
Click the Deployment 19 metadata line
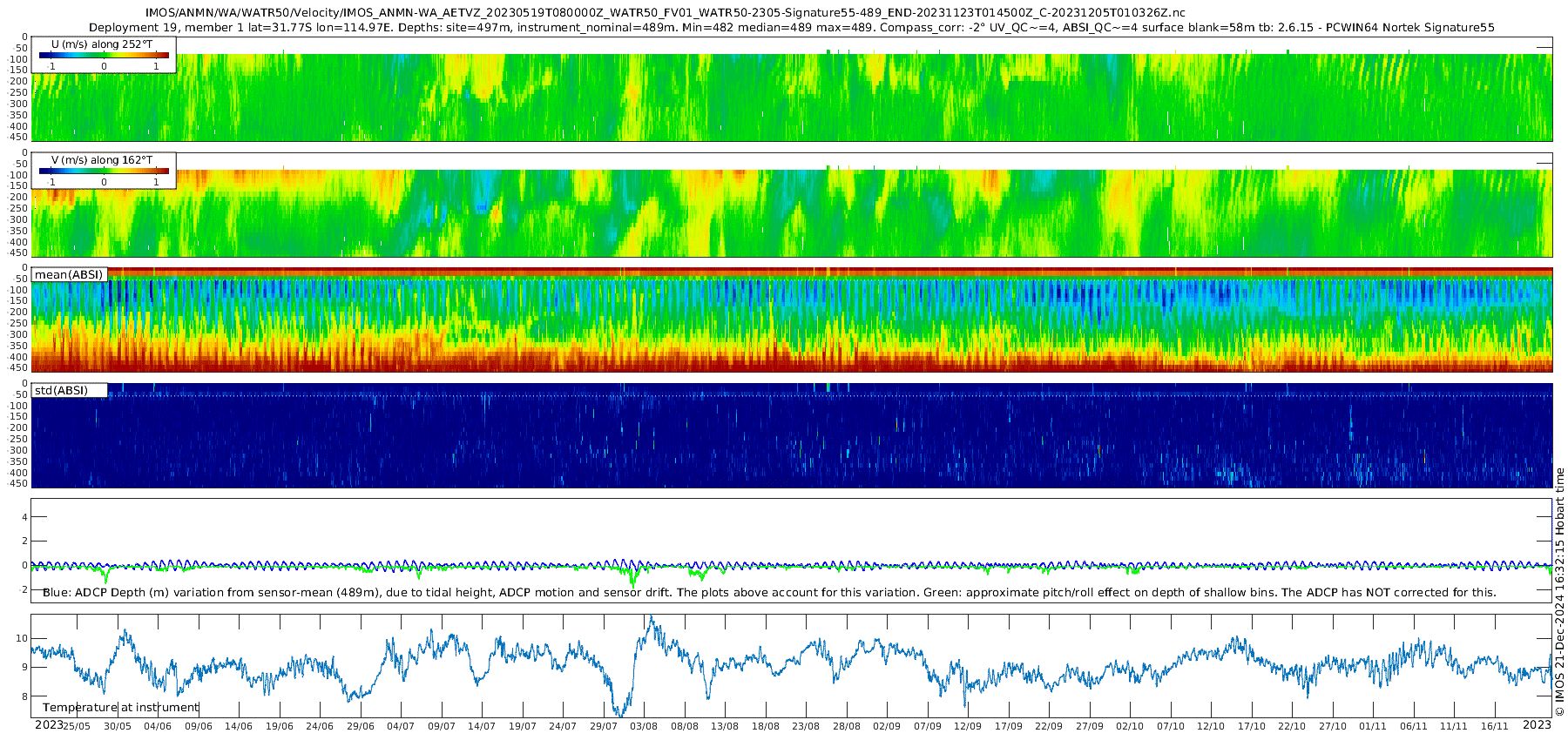(791, 28)
